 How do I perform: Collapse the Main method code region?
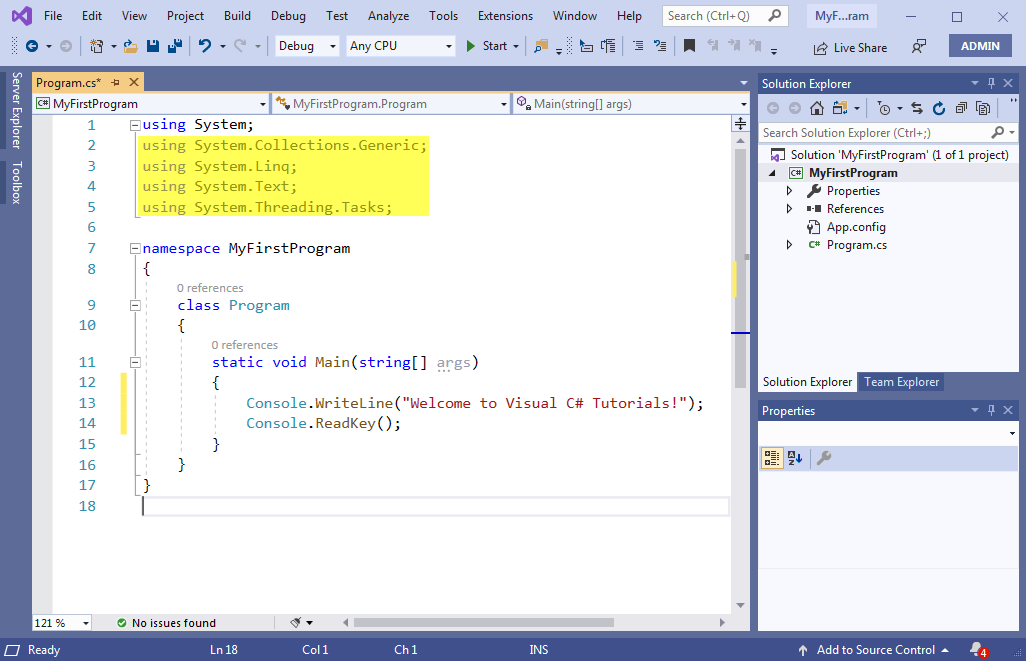pyautogui.click(x=135, y=362)
